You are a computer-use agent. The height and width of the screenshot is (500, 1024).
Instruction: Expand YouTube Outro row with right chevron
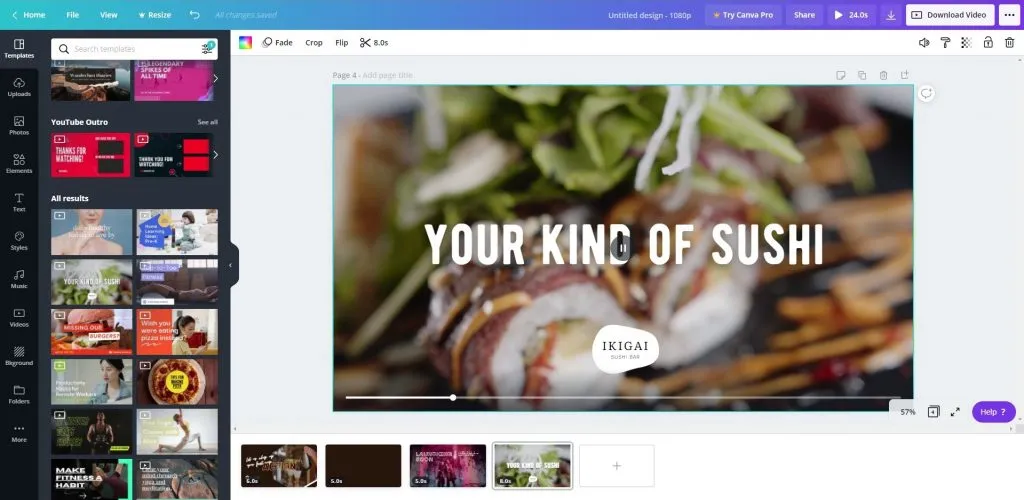[x=216, y=155]
